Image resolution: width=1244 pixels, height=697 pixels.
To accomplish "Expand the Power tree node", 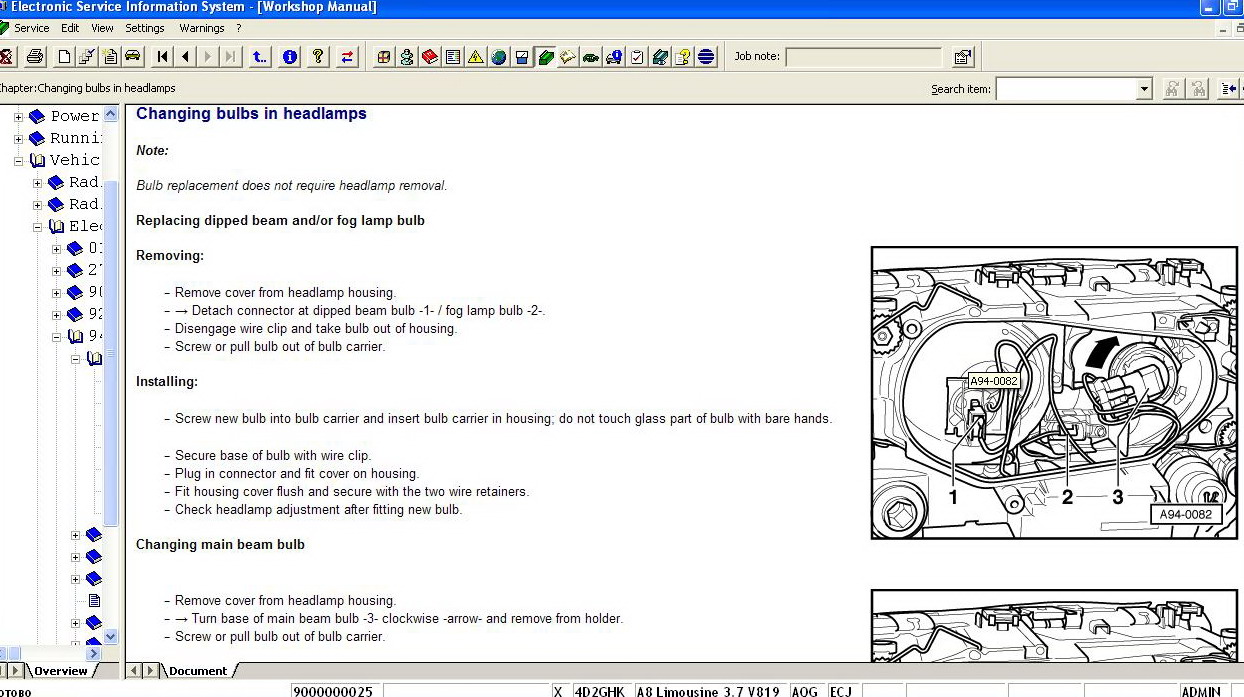I will pyautogui.click(x=18, y=117).
